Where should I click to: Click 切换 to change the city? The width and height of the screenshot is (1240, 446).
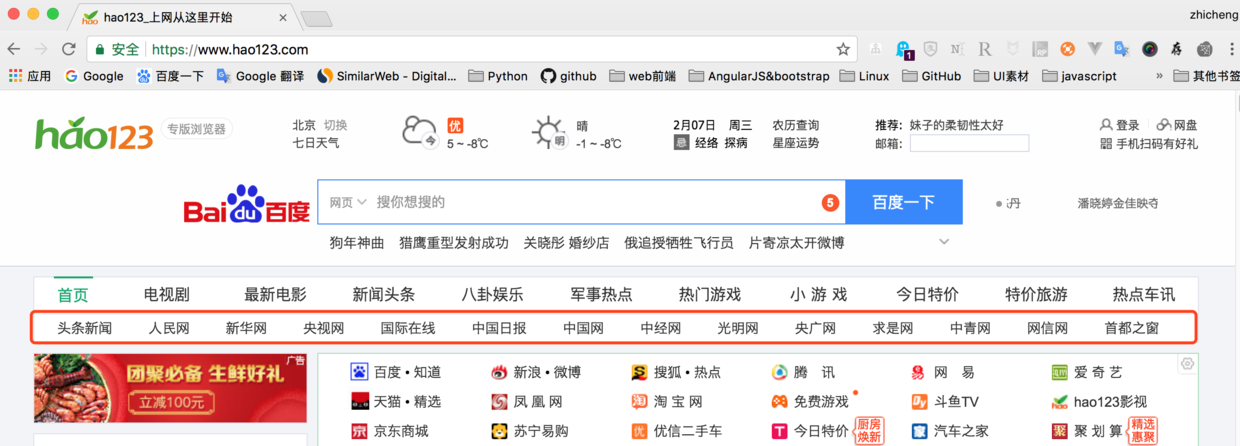coord(335,125)
